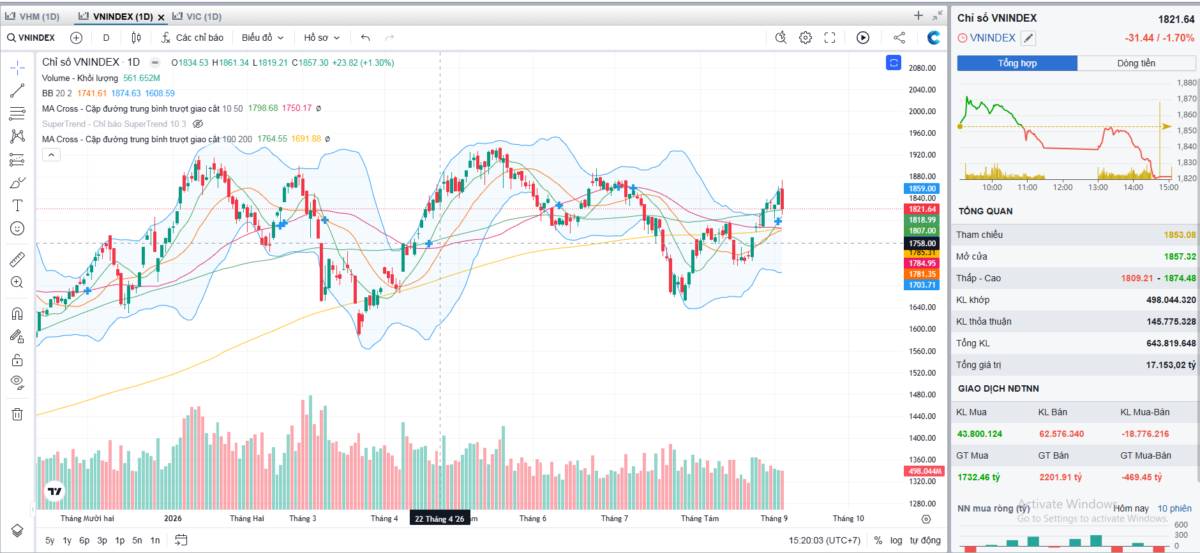Screen dimensions: 1200x553
Task: Toggle auto scale 'tự động'
Action: point(925,540)
